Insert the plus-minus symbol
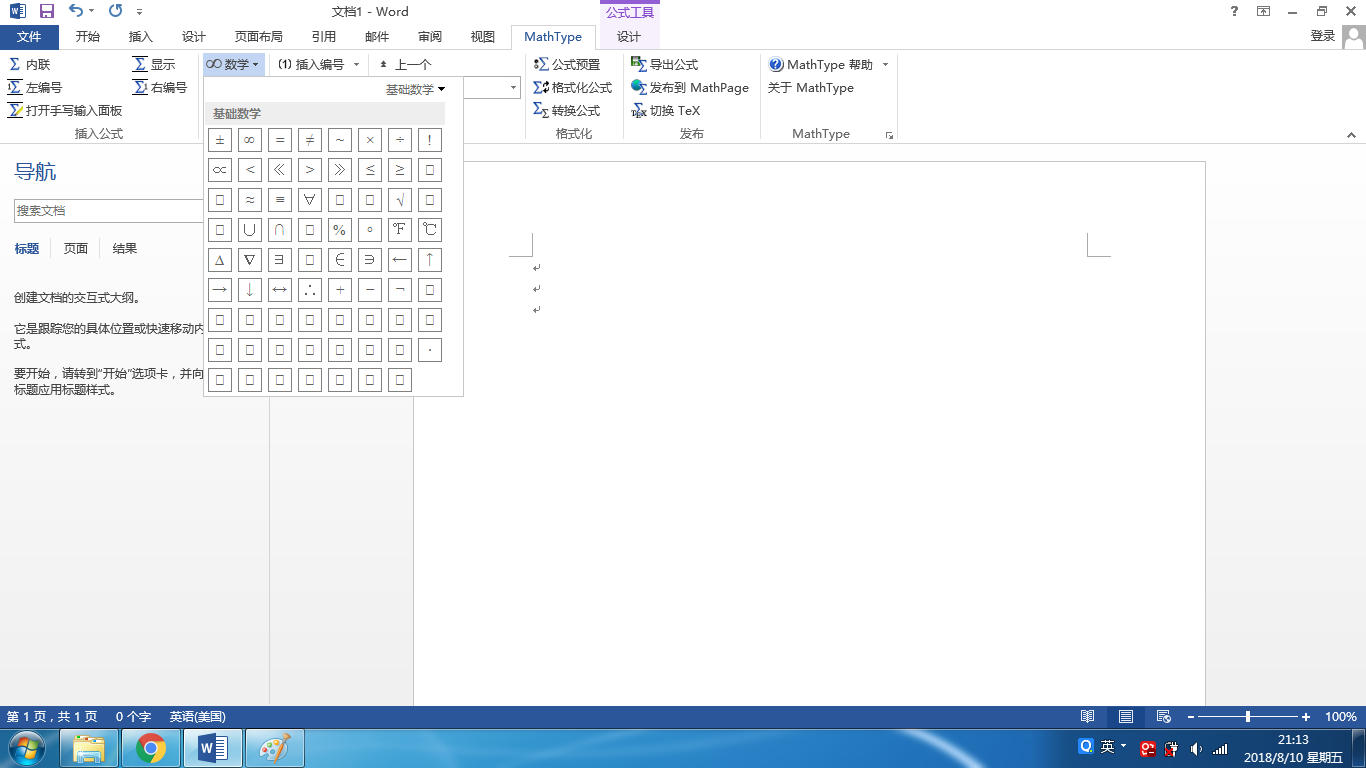This screenshot has height=768, width=1366. pos(220,140)
